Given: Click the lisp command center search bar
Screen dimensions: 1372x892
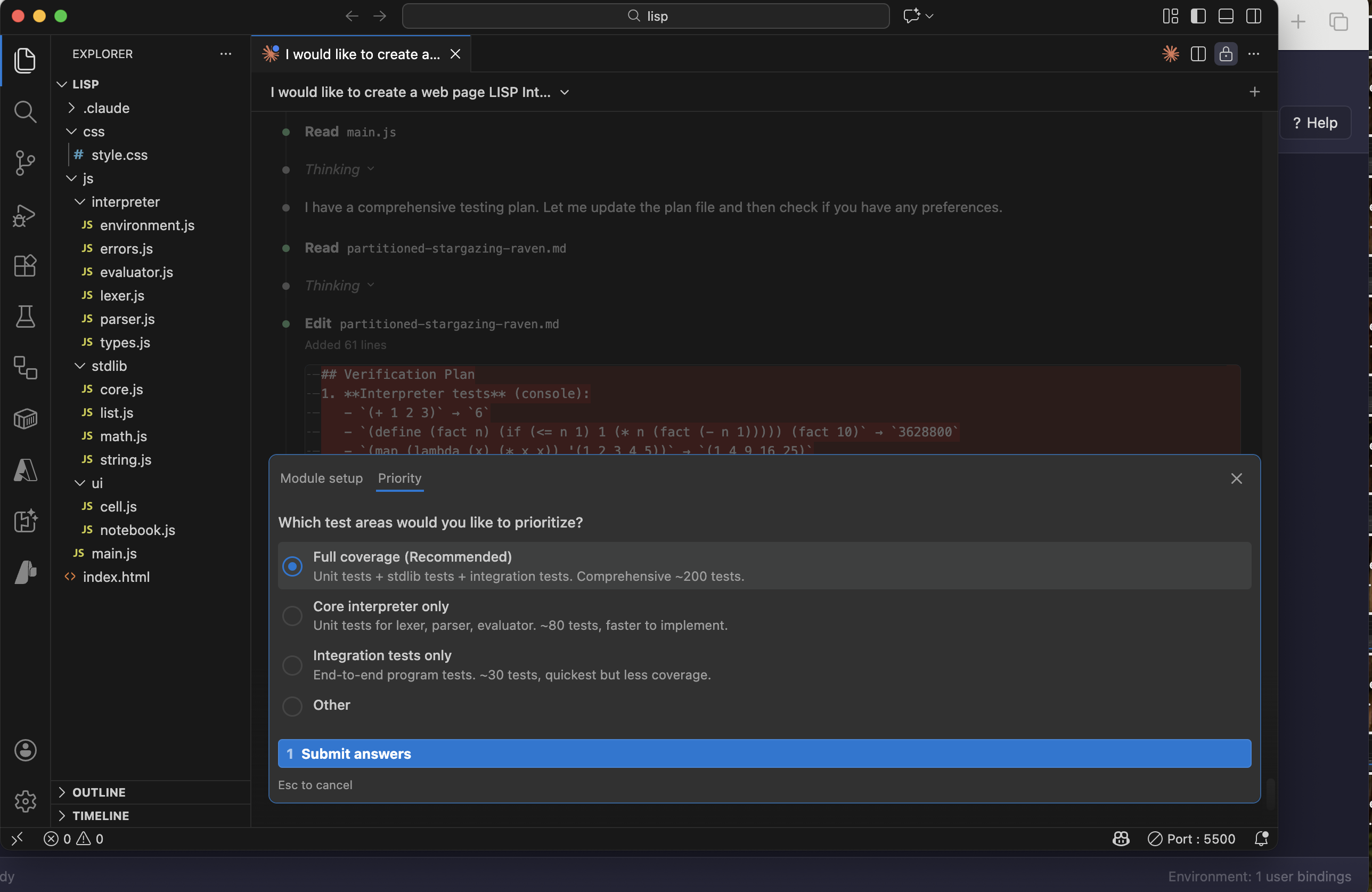Looking at the screenshot, I should point(645,16).
